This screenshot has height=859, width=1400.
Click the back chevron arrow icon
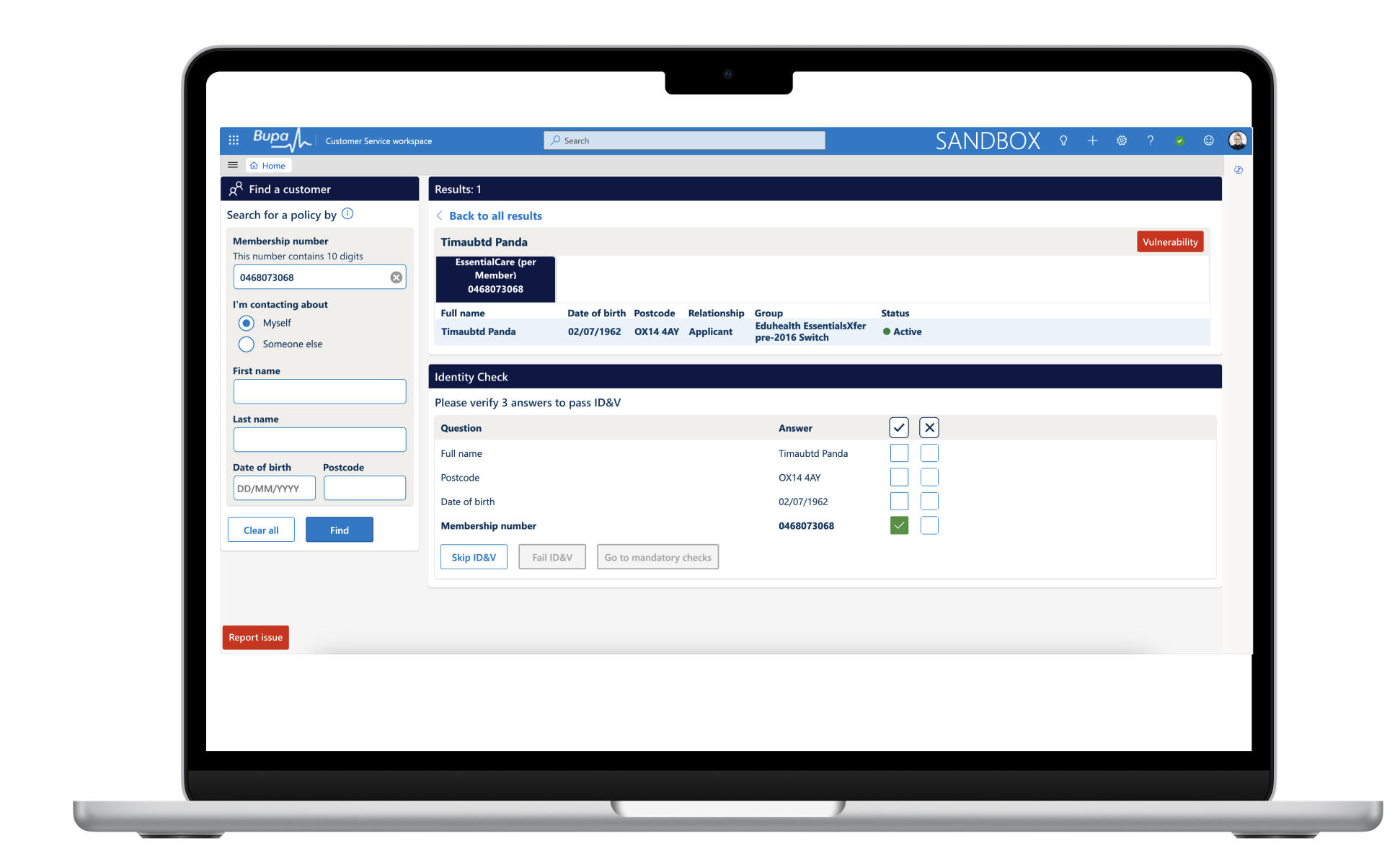point(439,215)
